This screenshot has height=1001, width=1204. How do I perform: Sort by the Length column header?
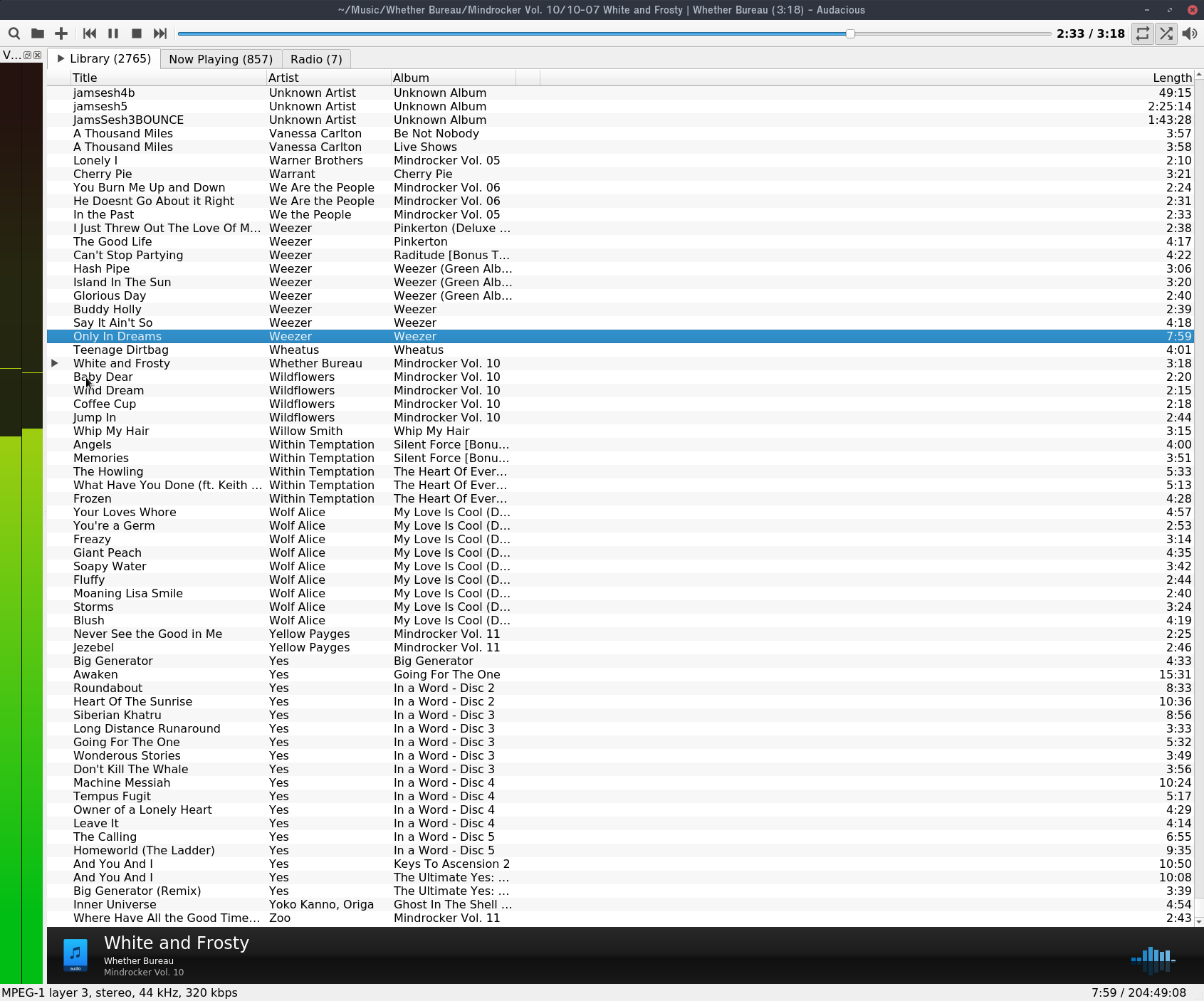867,78
